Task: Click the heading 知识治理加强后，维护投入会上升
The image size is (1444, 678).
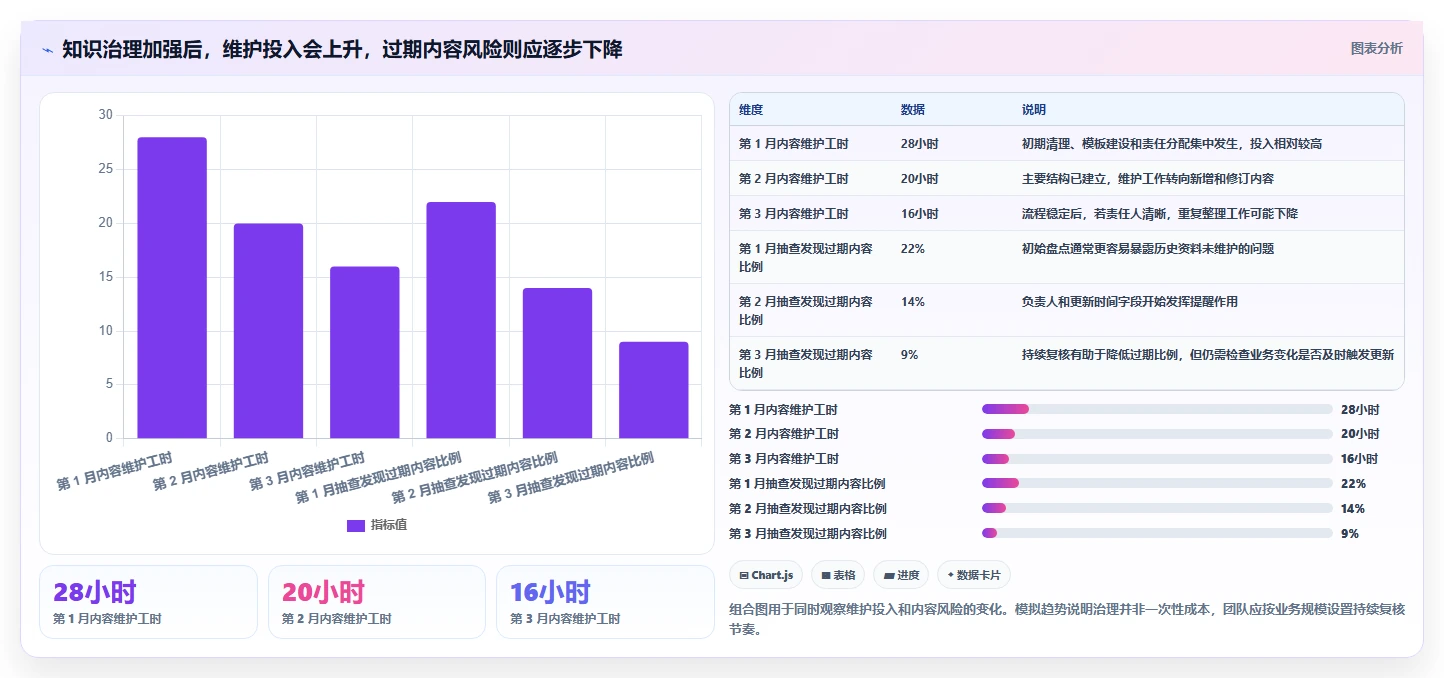Action: (x=342, y=49)
